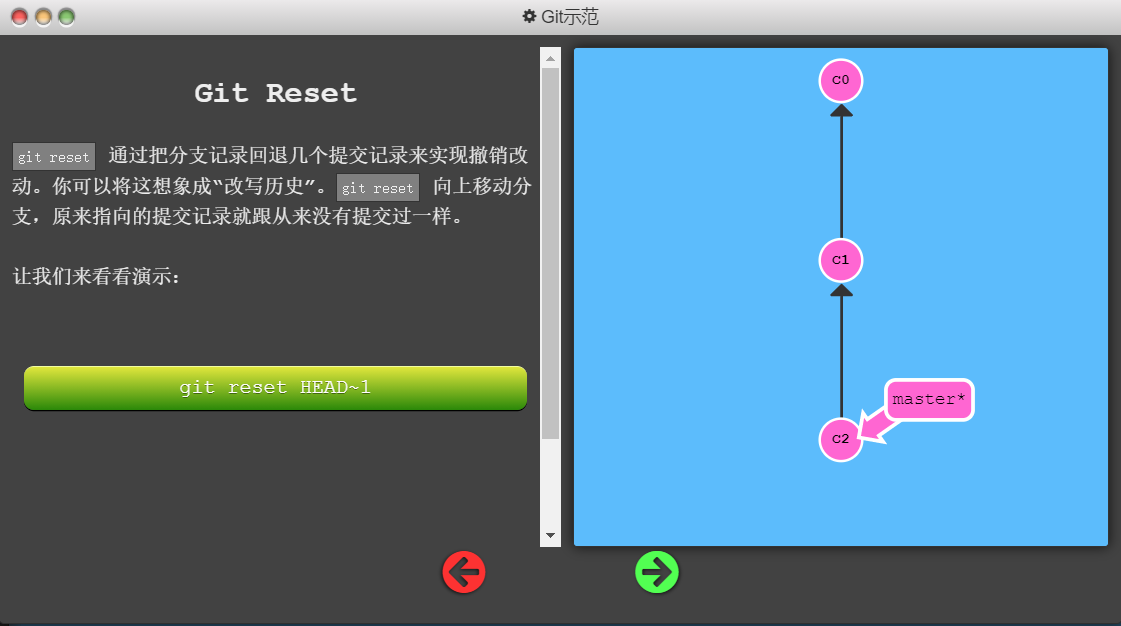Screen dimensions: 1121x626
Task: Click the Git Reset heading
Action: tap(274, 93)
